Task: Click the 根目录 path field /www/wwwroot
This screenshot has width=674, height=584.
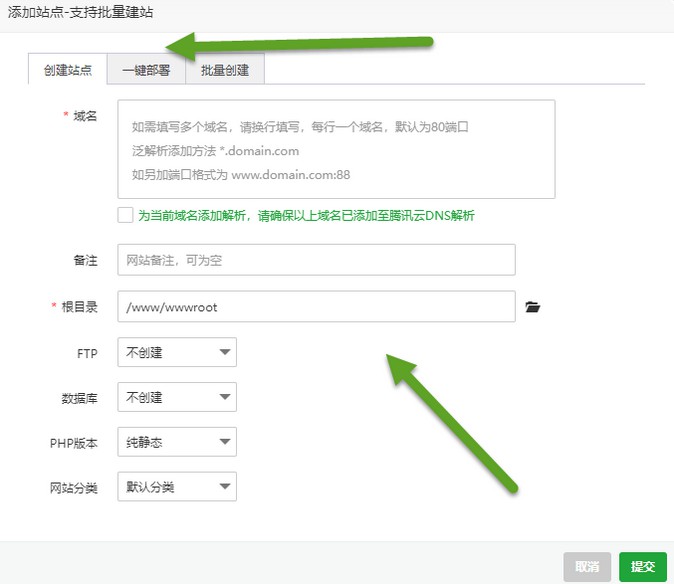Action: 316,306
